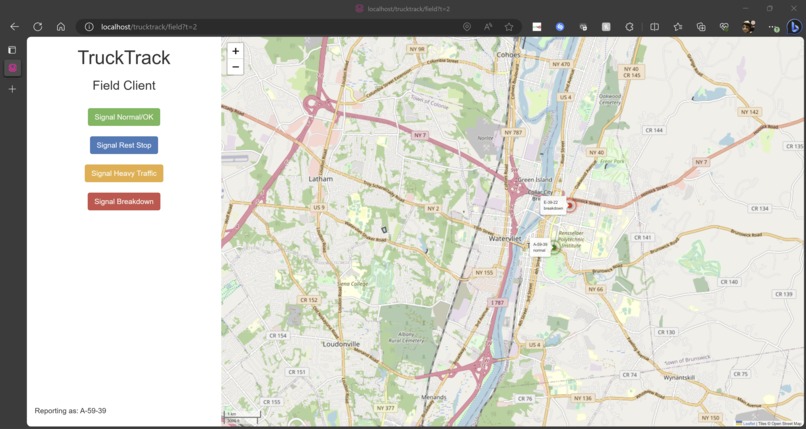The image size is (806, 429).
Task: Add a new tab with plus icon
Action: tap(12, 89)
